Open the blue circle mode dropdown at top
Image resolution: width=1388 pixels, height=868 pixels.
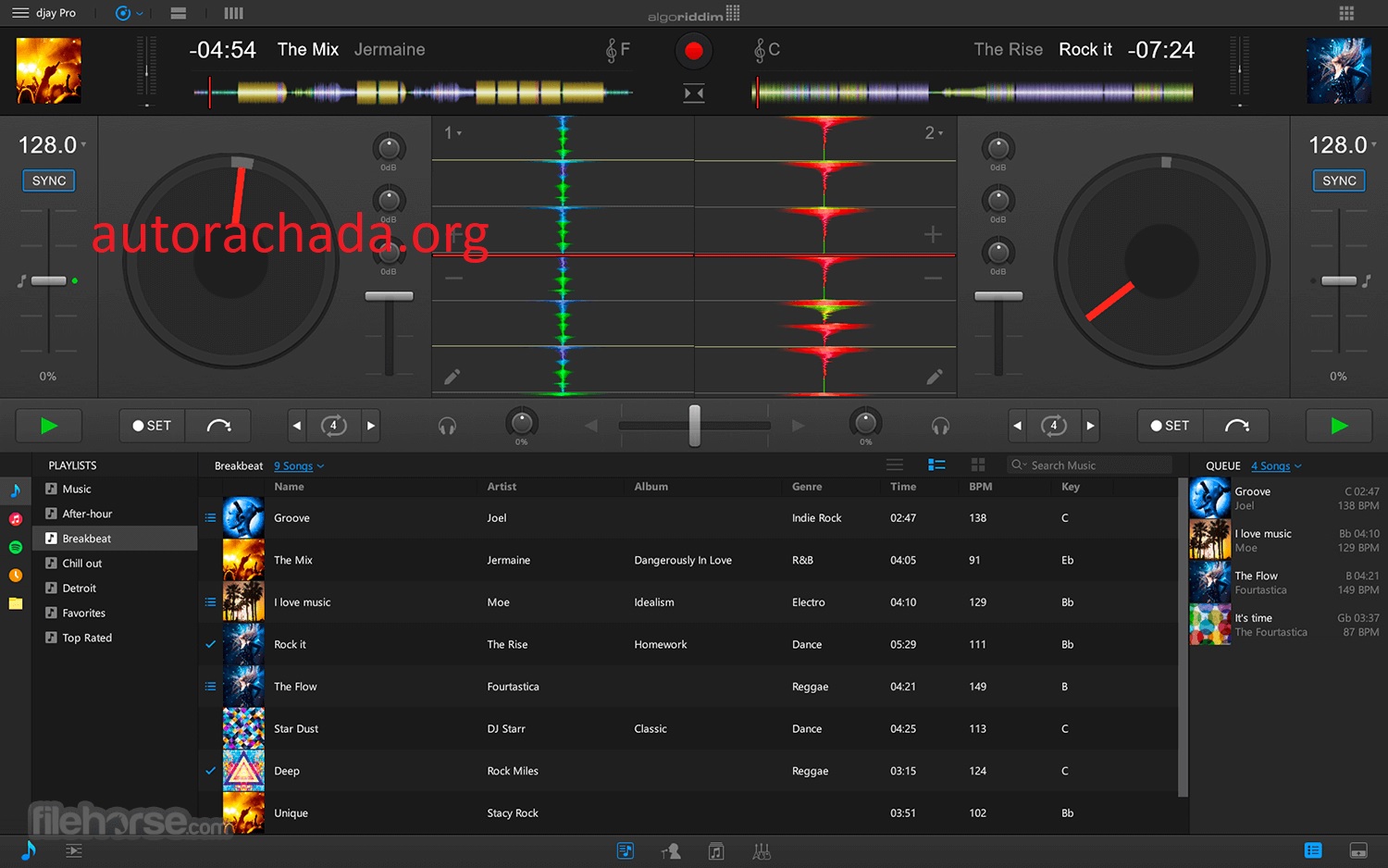click(129, 13)
